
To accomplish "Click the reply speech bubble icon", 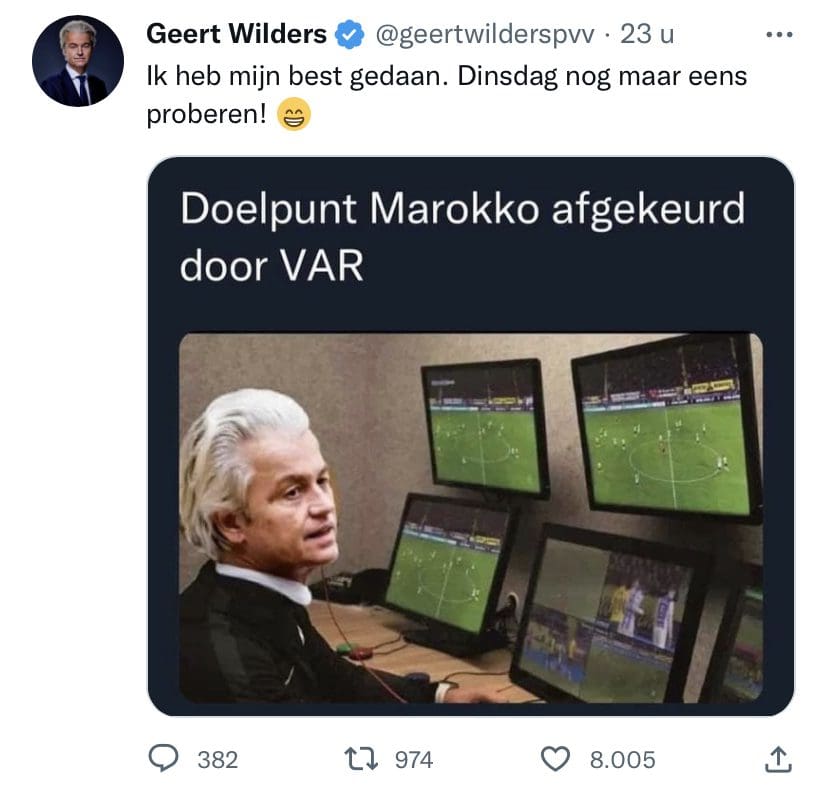I will (x=163, y=759).
